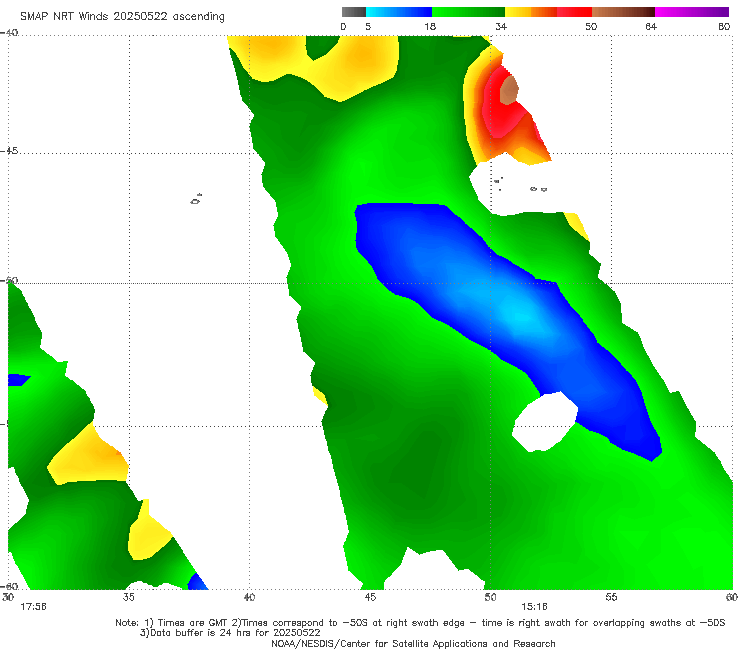This screenshot has width=740, height=650.
Task: Pick the magenta-purple 64–80 color bar segment
Action: click(692, 12)
